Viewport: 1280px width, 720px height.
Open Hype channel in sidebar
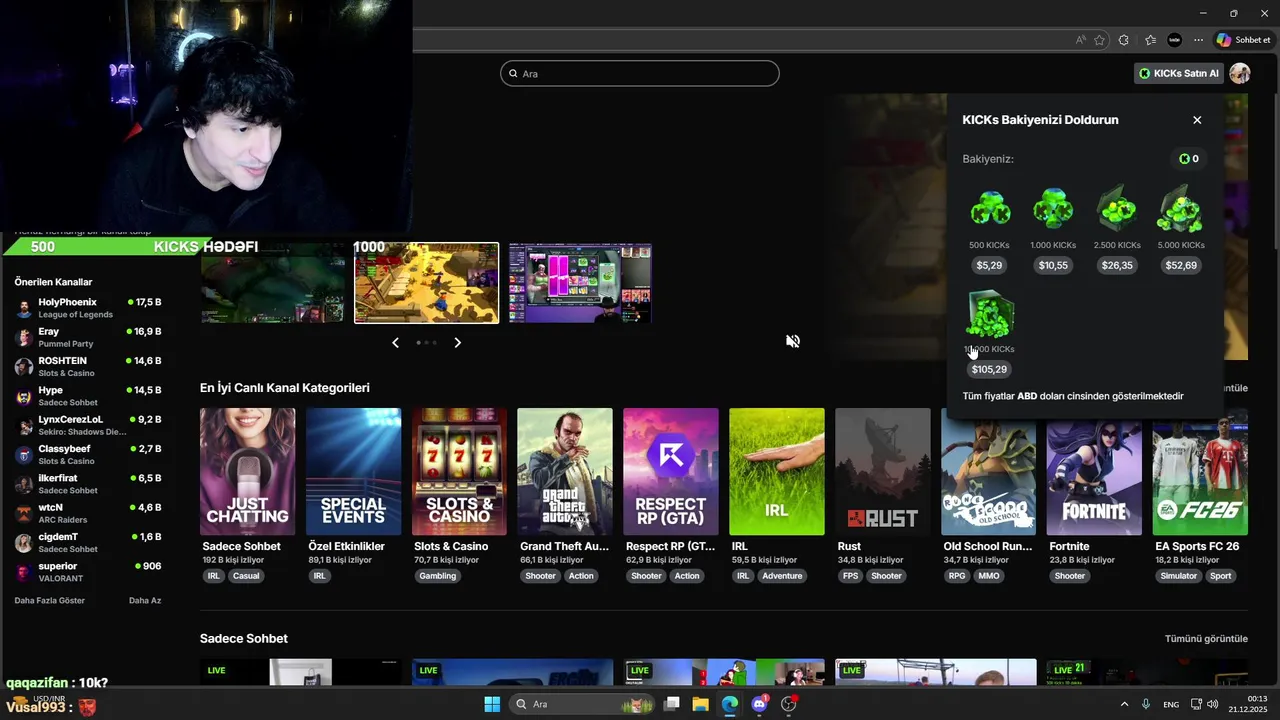(88, 396)
